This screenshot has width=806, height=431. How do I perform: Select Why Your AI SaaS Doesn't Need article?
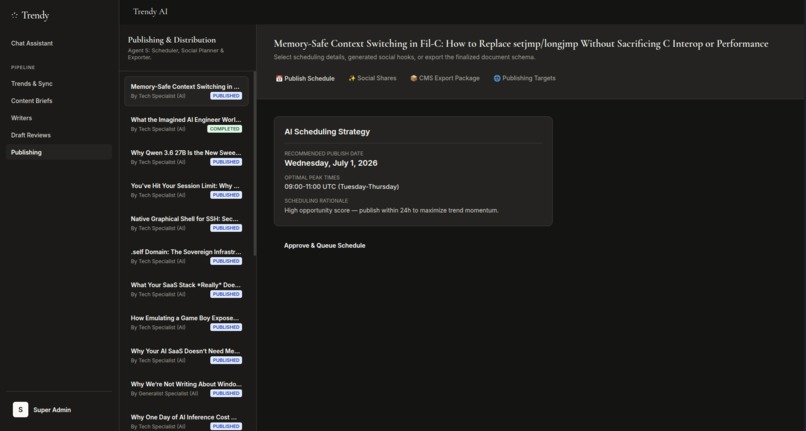point(186,355)
